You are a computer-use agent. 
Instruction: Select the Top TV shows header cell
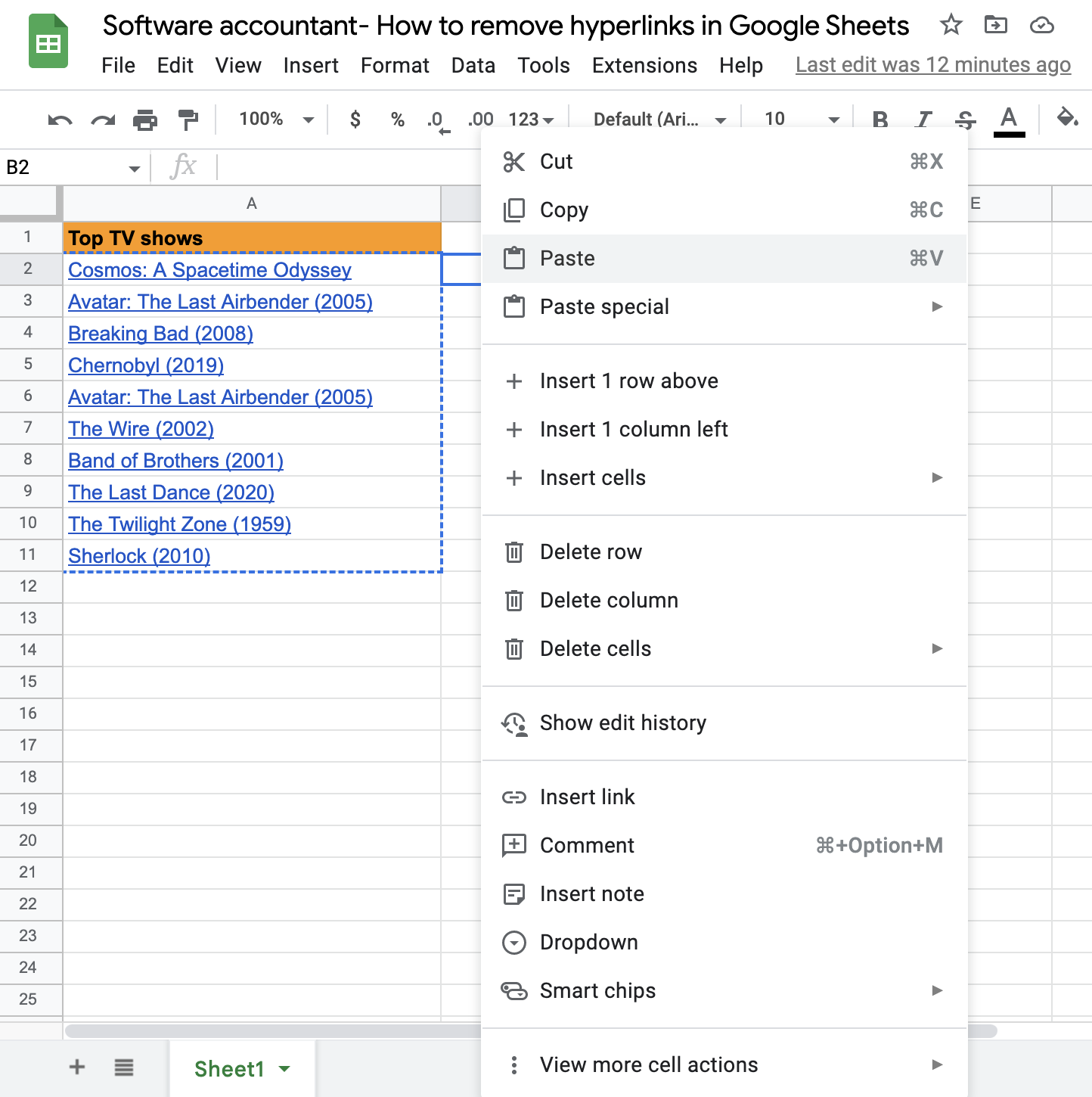tap(252, 238)
